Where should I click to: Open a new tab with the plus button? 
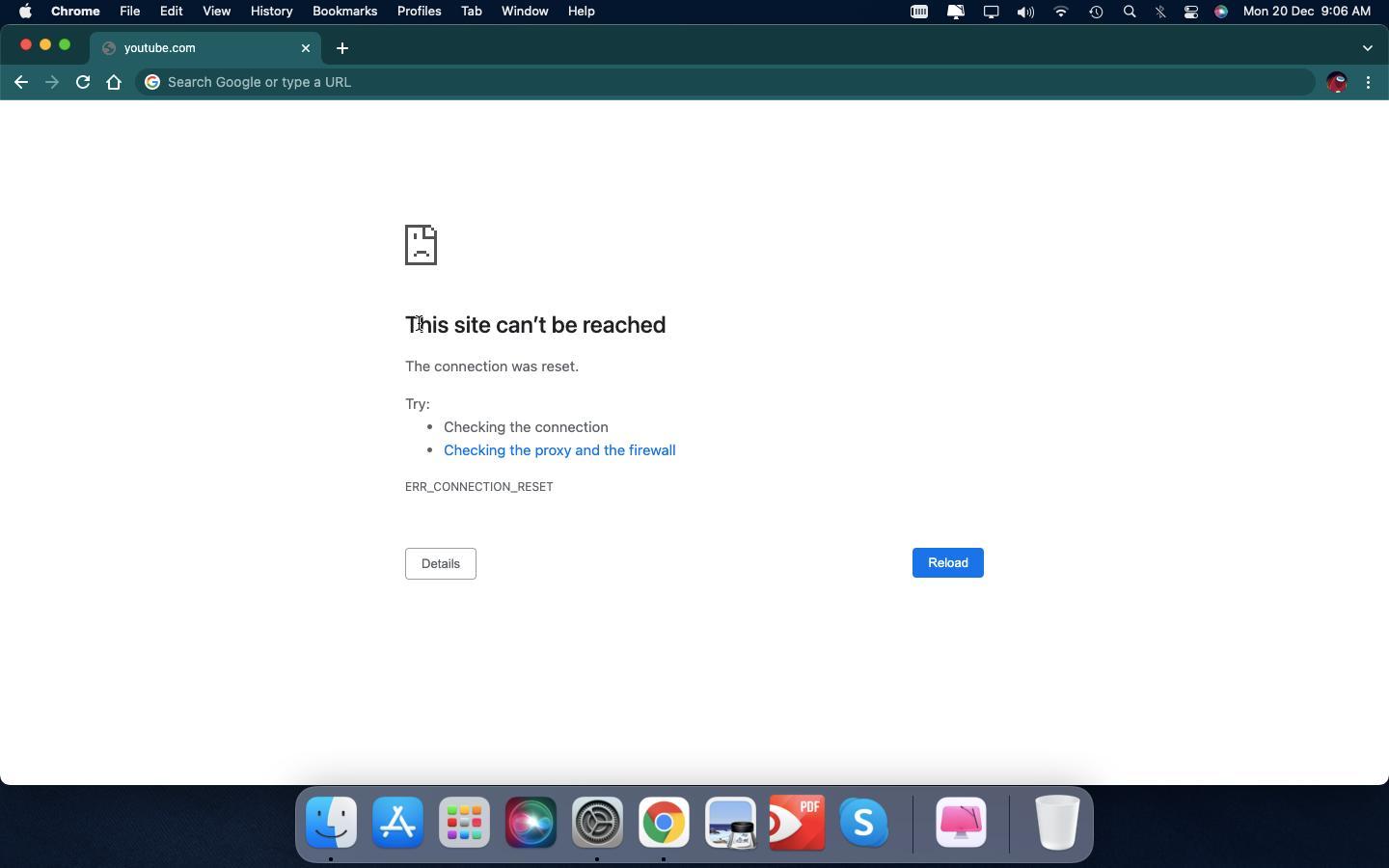pyautogui.click(x=342, y=48)
